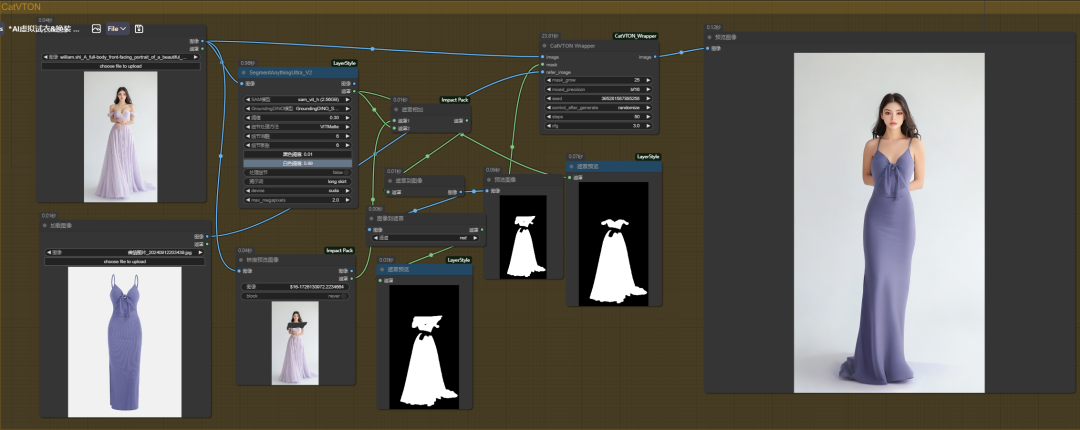
Task: Click the 白色阈值 0.99 slider bar
Action: [x=298, y=163]
